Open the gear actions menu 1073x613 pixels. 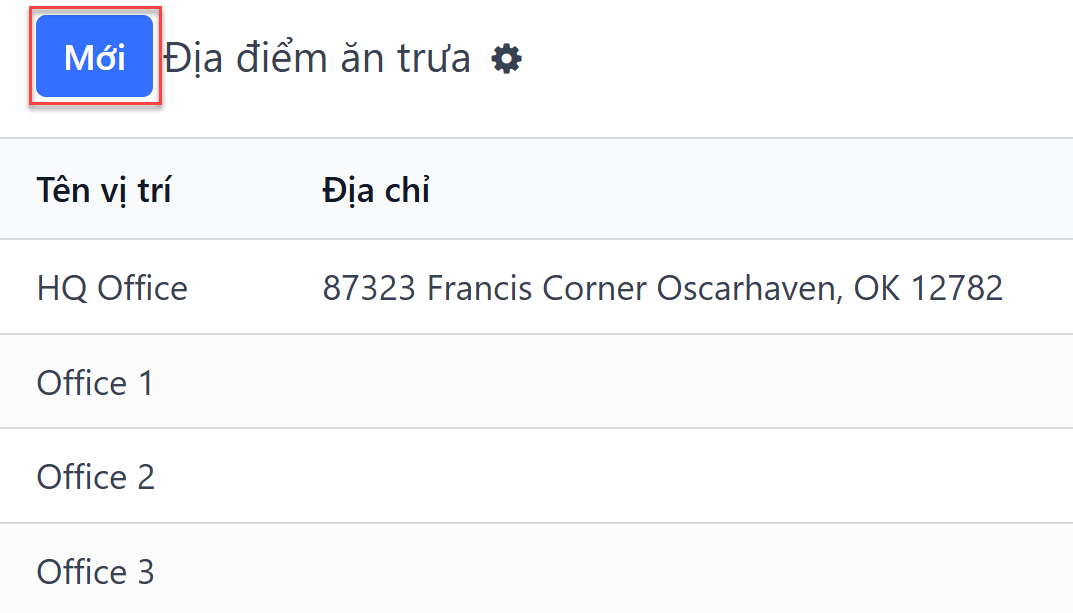[506, 58]
